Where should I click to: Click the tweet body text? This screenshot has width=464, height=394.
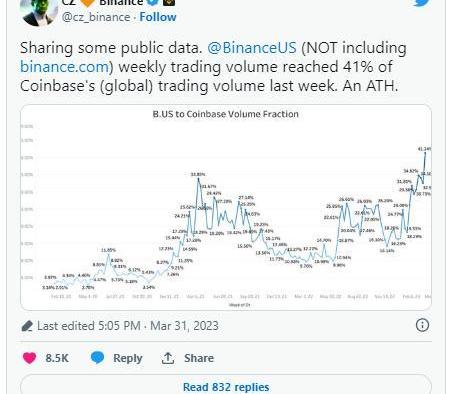click(x=213, y=67)
